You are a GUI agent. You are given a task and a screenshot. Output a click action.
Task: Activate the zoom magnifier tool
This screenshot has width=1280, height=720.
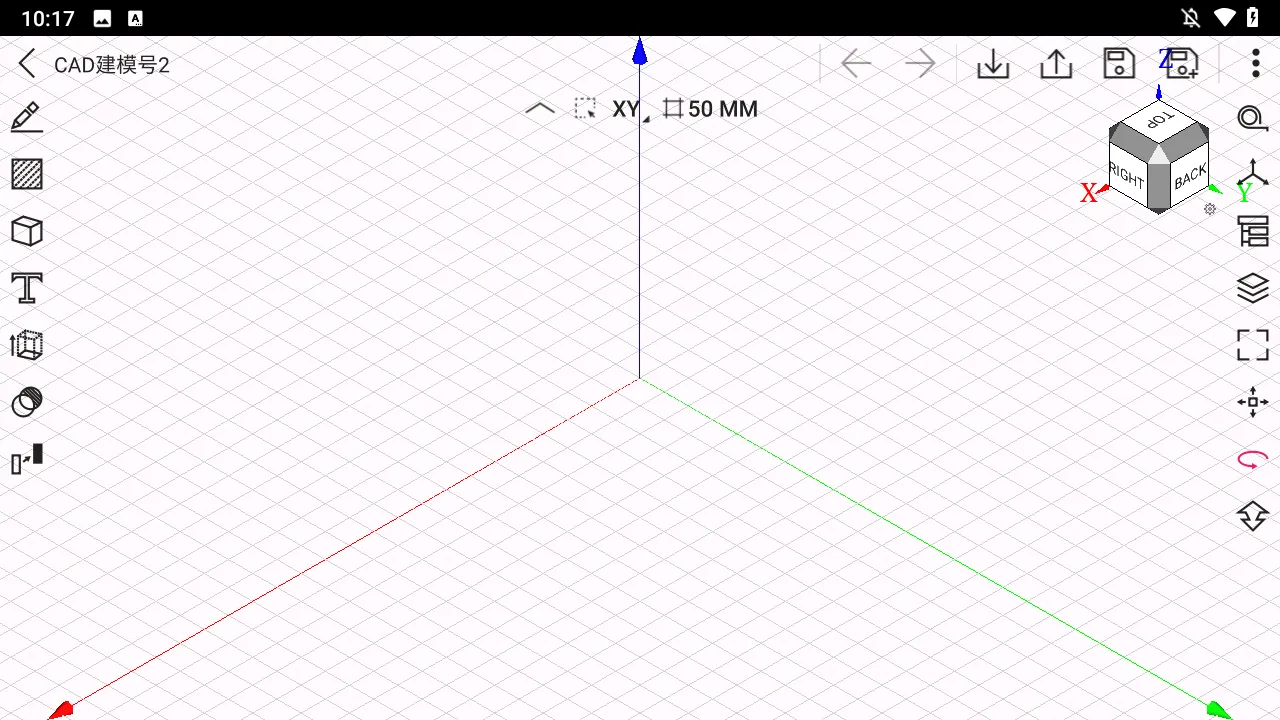tap(1252, 118)
